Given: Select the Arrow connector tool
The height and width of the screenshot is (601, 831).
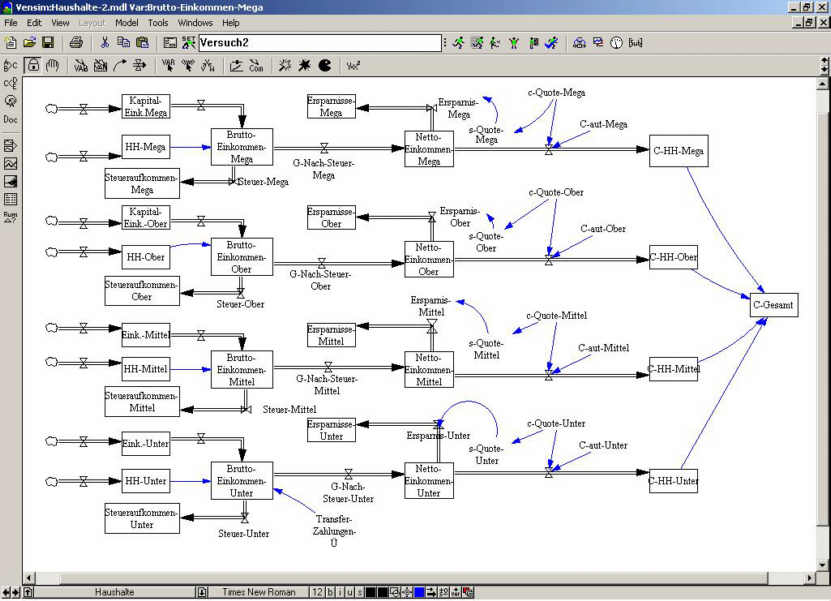Looking at the screenshot, I should click(121, 66).
